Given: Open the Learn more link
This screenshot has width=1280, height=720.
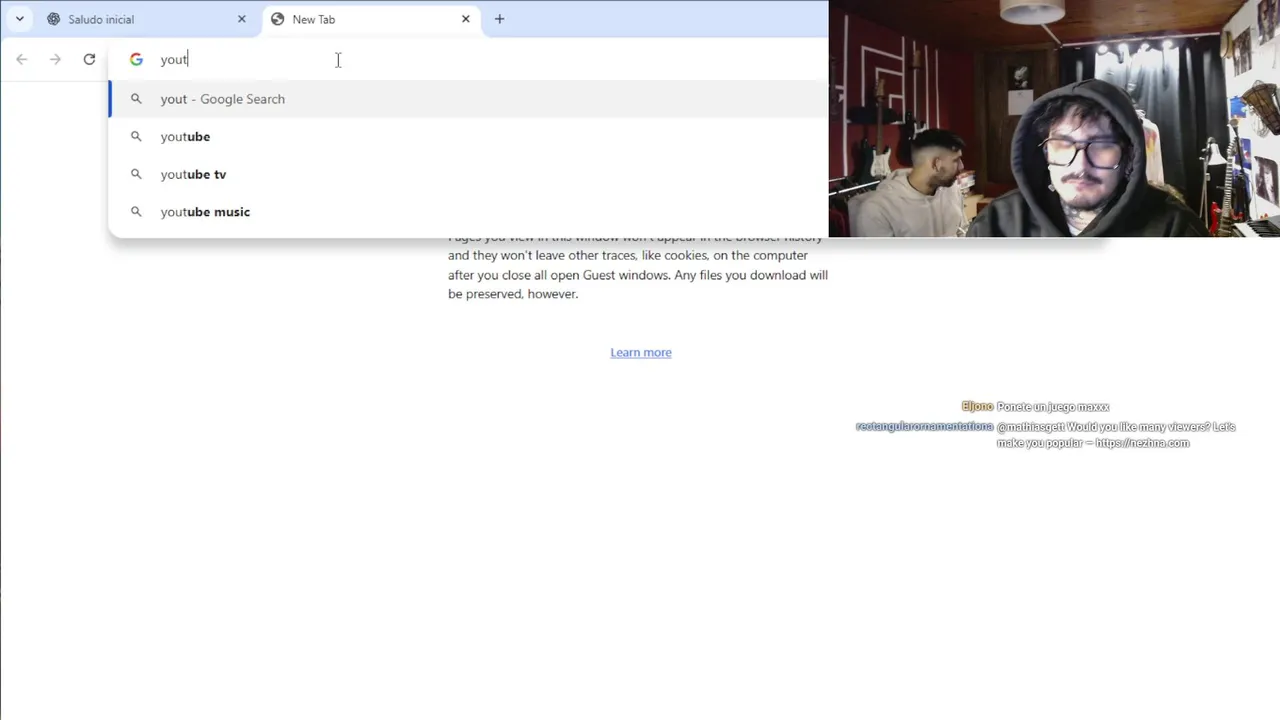Looking at the screenshot, I should 641,352.
